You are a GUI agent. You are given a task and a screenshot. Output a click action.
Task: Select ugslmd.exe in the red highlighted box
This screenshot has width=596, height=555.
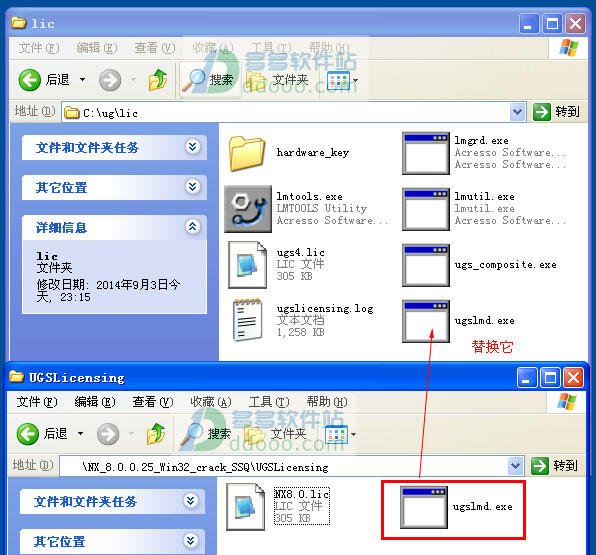pos(424,507)
